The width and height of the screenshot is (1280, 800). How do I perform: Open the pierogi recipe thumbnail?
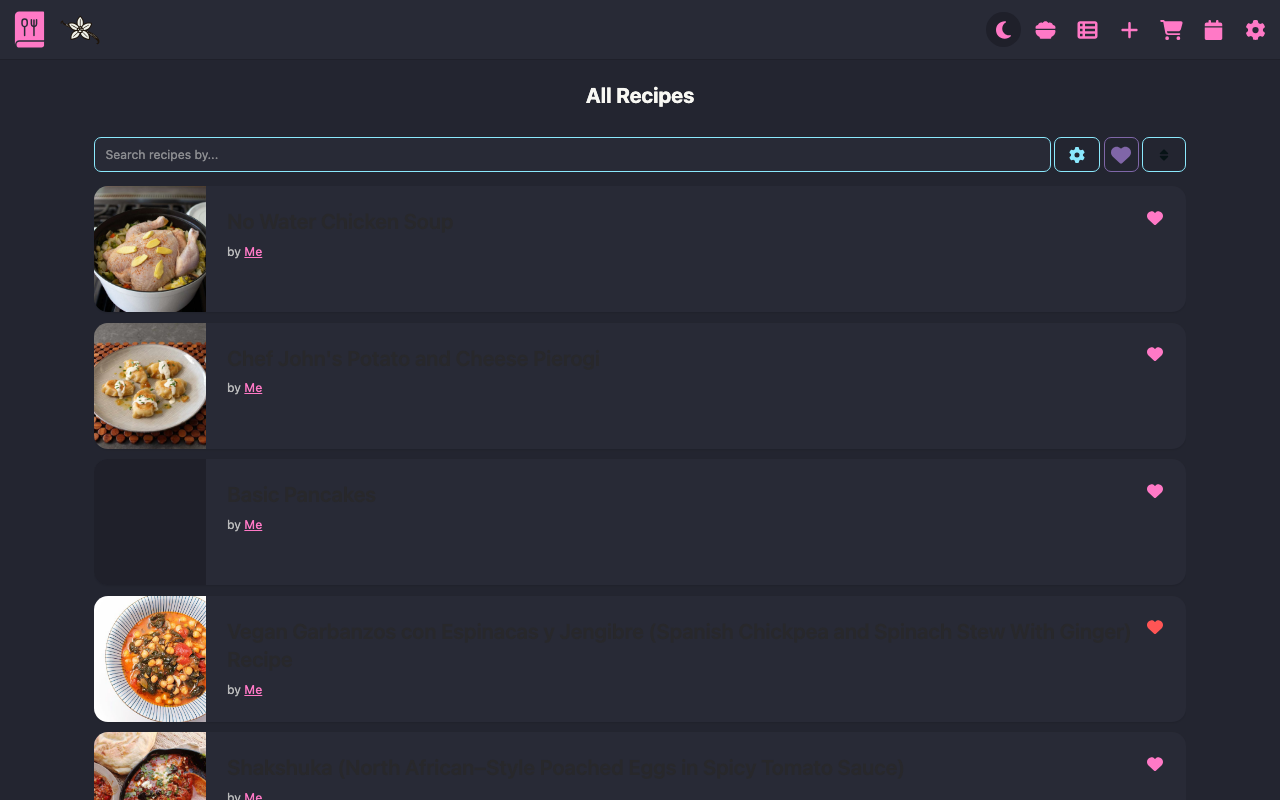(150, 386)
